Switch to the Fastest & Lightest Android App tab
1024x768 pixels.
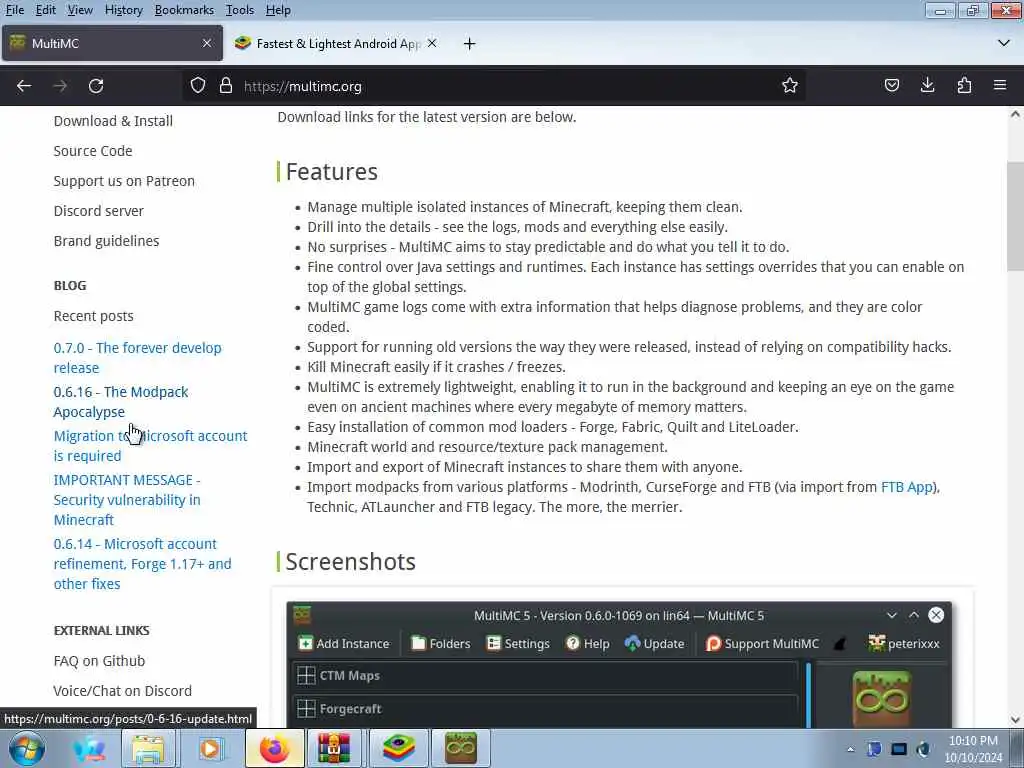click(x=337, y=43)
